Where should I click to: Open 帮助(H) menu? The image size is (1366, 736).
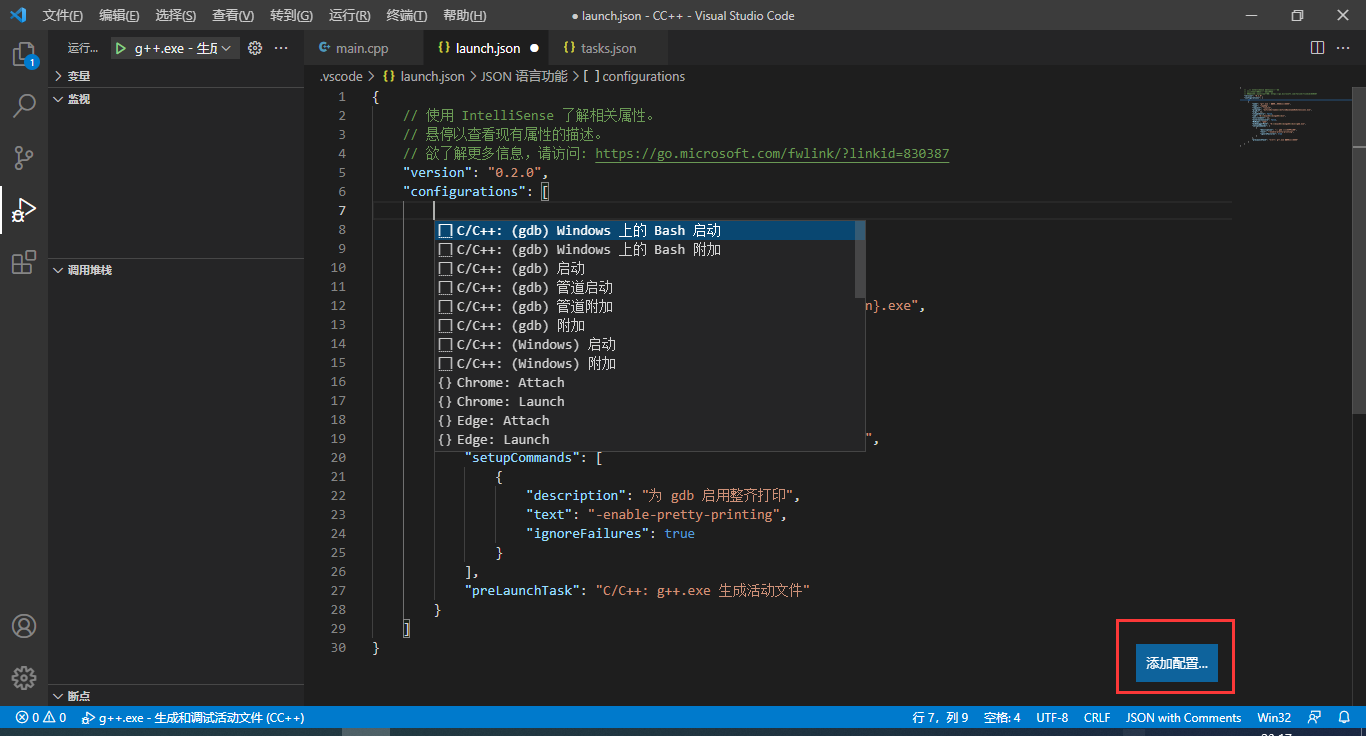464,16
